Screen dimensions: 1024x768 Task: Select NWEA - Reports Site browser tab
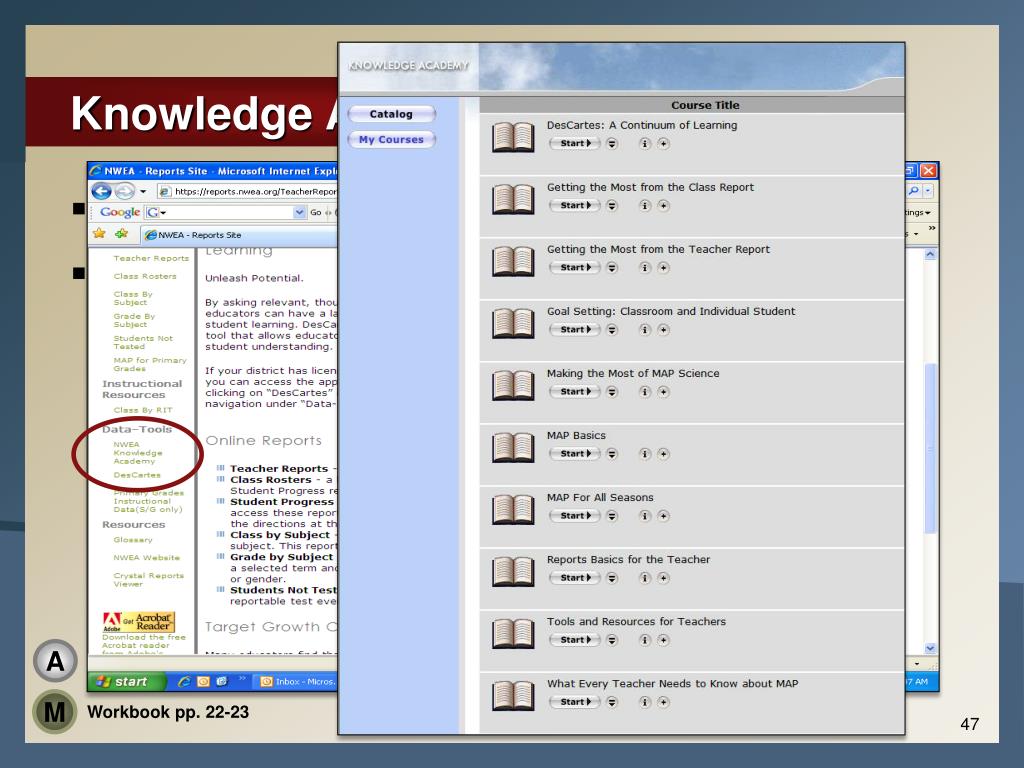coord(239,235)
